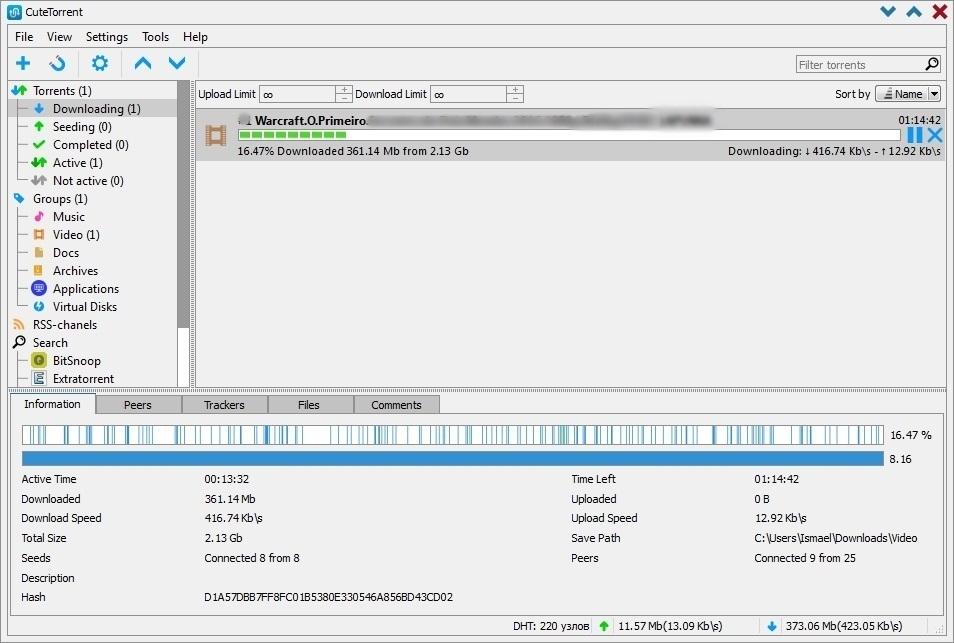The height and width of the screenshot is (643, 954).
Task: Click the DHT: 220 status bar entry
Action: click(551, 626)
